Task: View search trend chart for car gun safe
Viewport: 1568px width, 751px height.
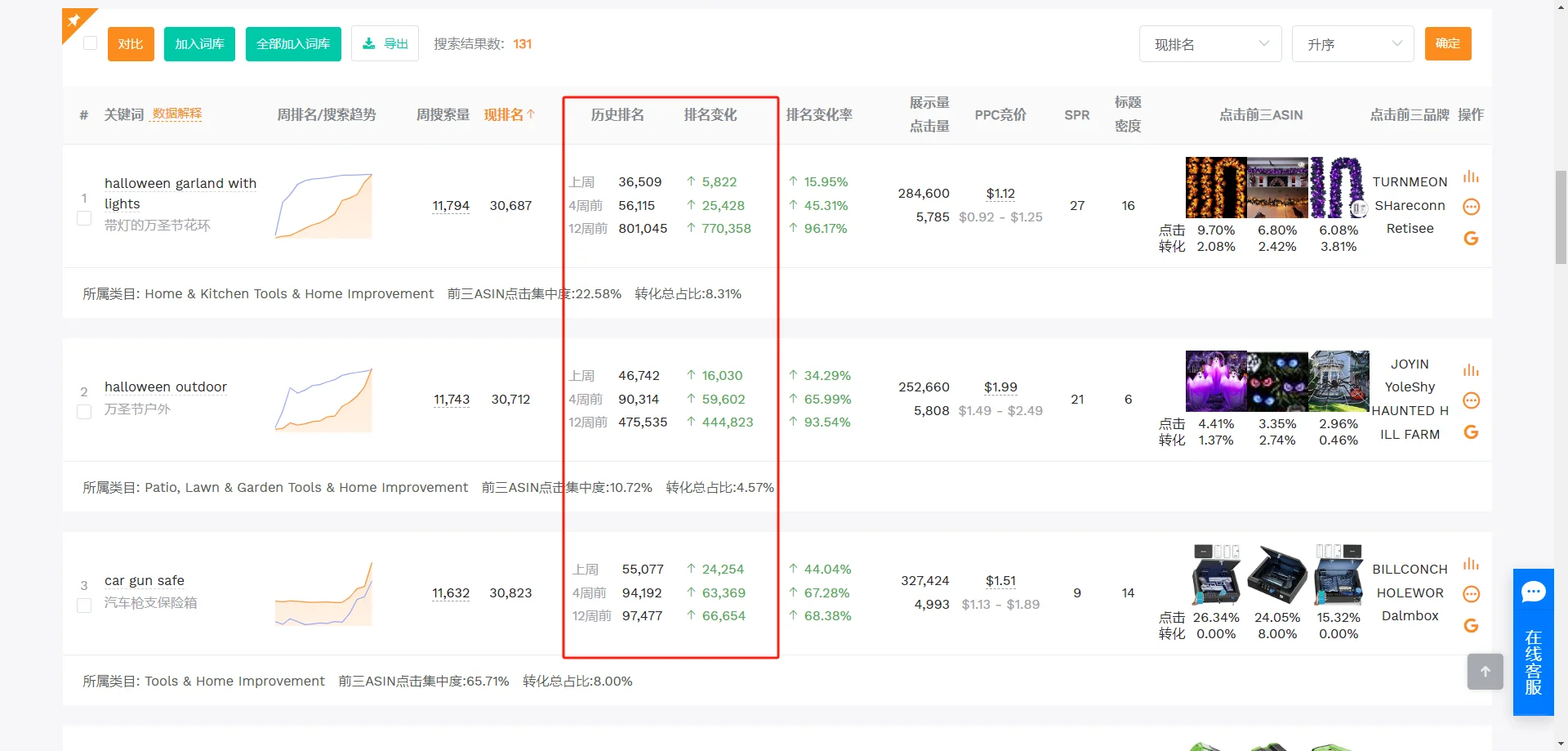Action: 323,593
